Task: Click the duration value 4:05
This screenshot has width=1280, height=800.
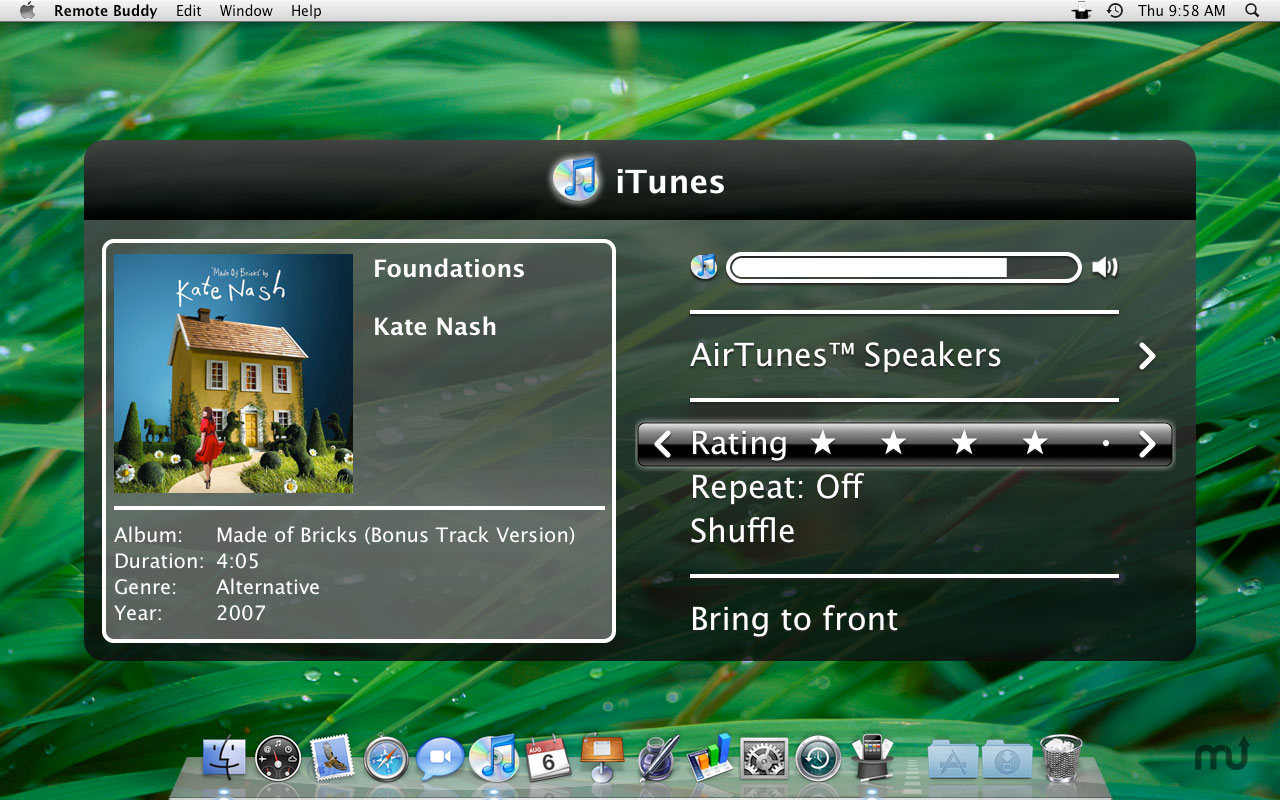Action: 238,561
